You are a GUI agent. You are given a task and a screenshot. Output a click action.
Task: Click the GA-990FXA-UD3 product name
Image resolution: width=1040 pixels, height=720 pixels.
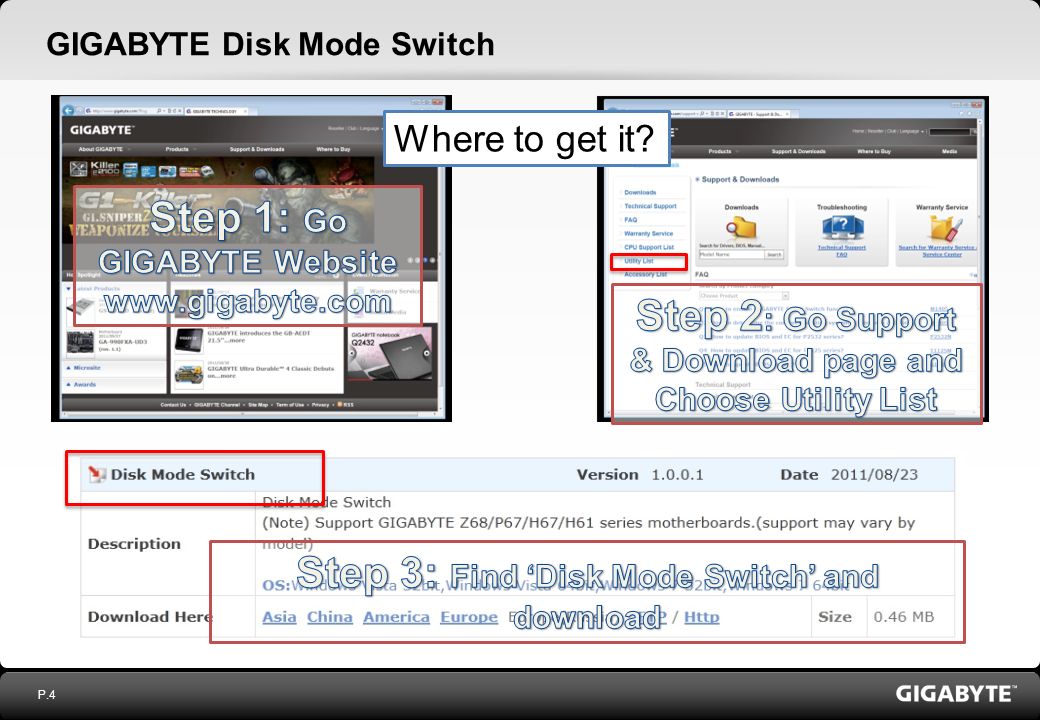123,342
